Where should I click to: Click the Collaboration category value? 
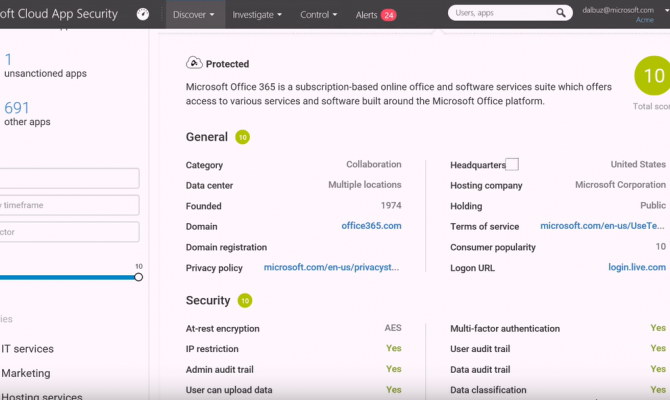(x=374, y=164)
